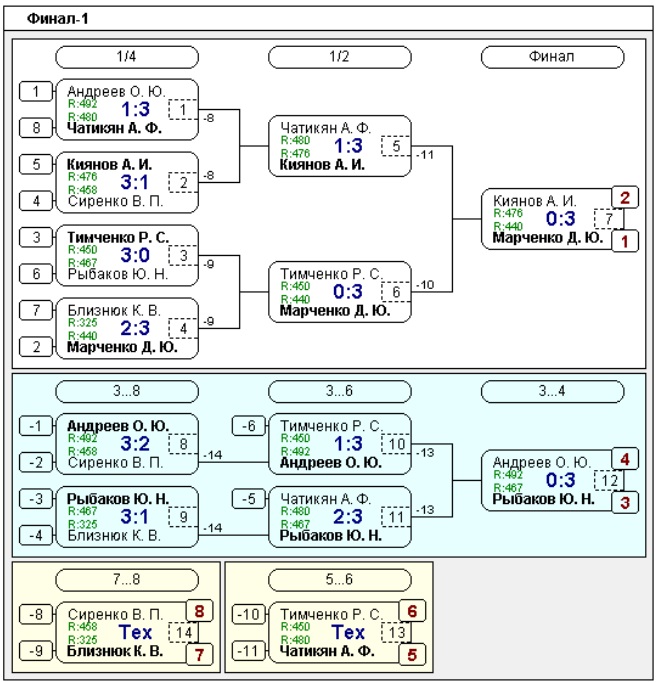Click dashed match number 11 box
Screen dimensions: 657x682
[x=396, y=517]
